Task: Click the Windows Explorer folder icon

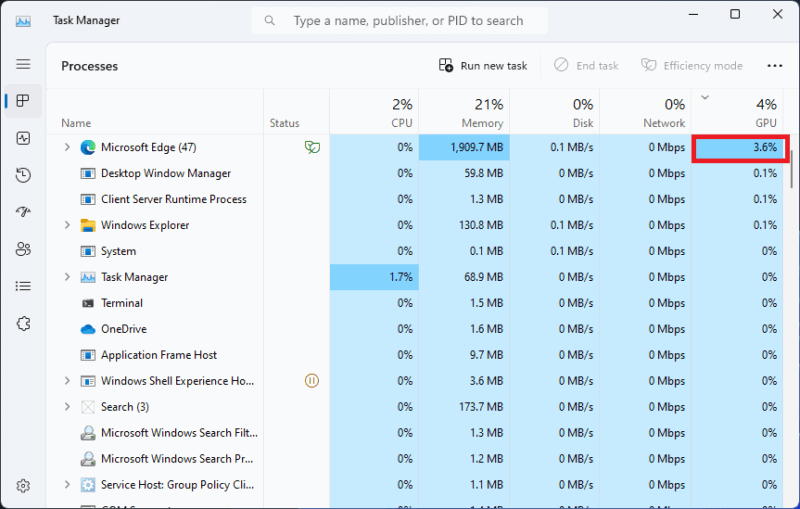Action: pyautogui.click(x=88, y=225)
